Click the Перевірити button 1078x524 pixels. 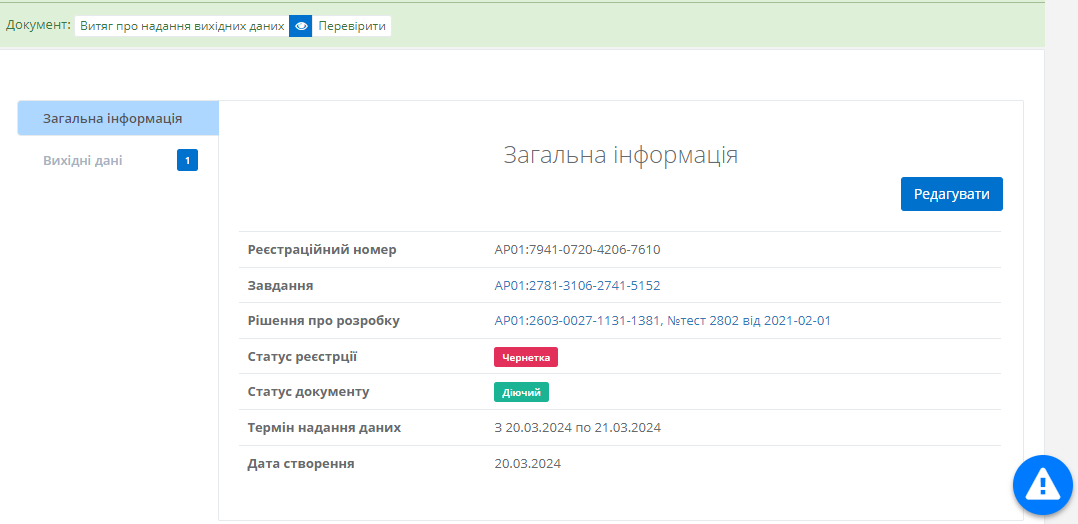click(x=352, y=26)
